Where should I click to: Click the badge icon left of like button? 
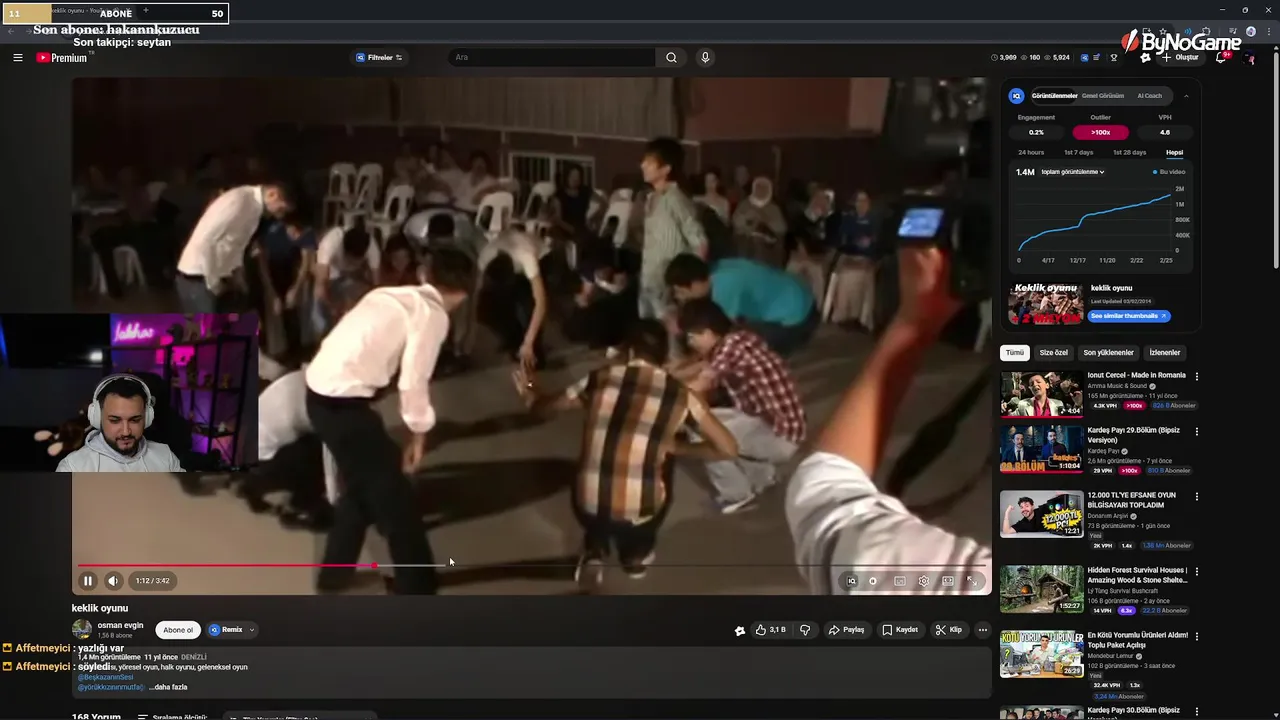point(740,631)
